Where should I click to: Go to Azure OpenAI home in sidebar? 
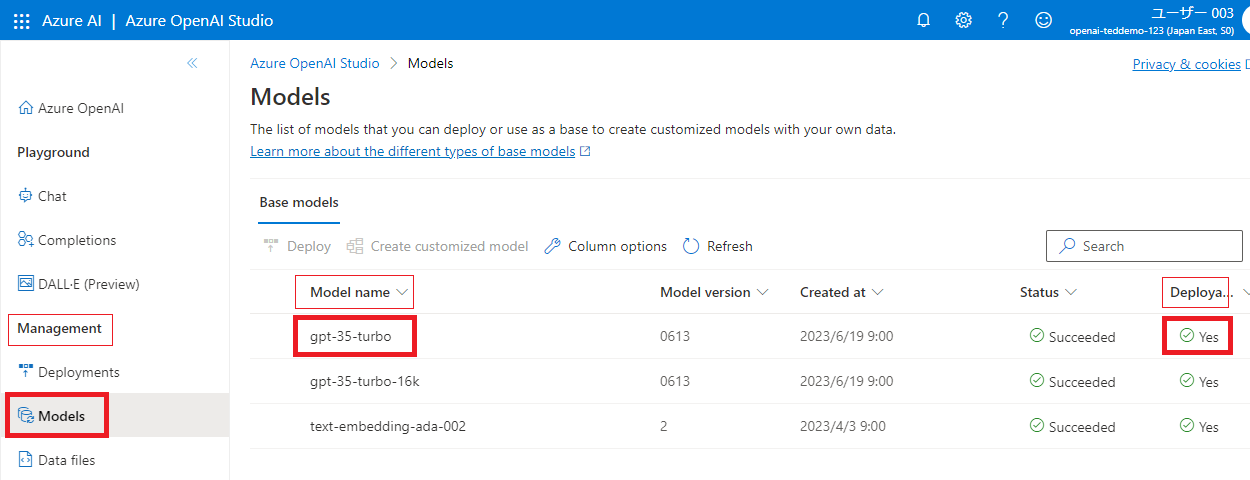[x=71, y=108]
